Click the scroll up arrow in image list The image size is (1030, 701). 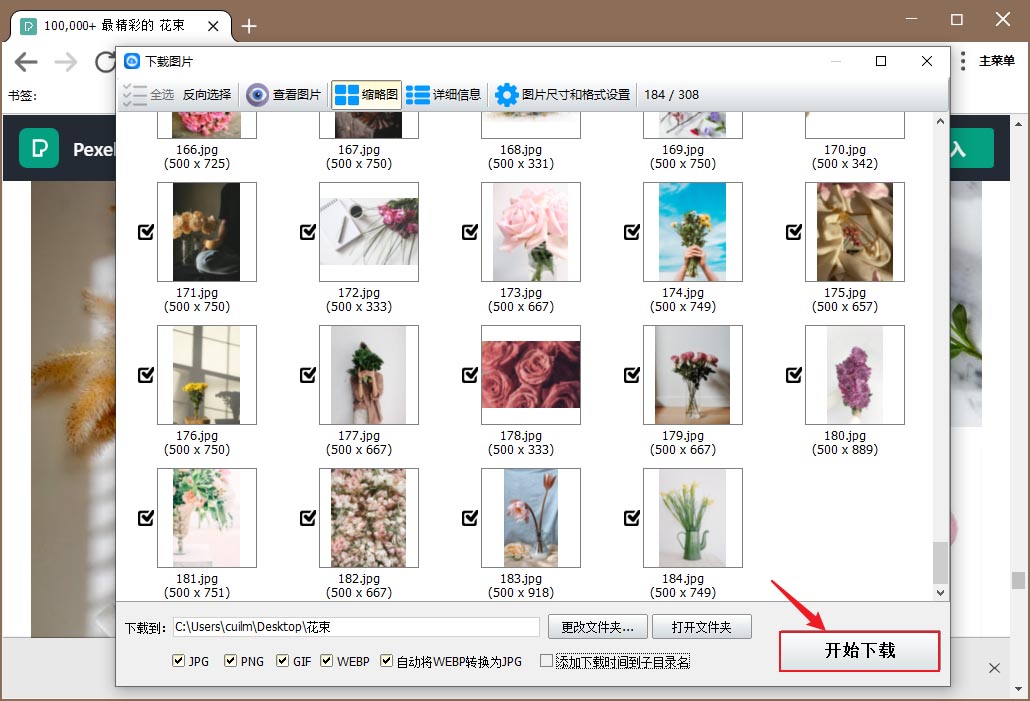coord(940,121)
